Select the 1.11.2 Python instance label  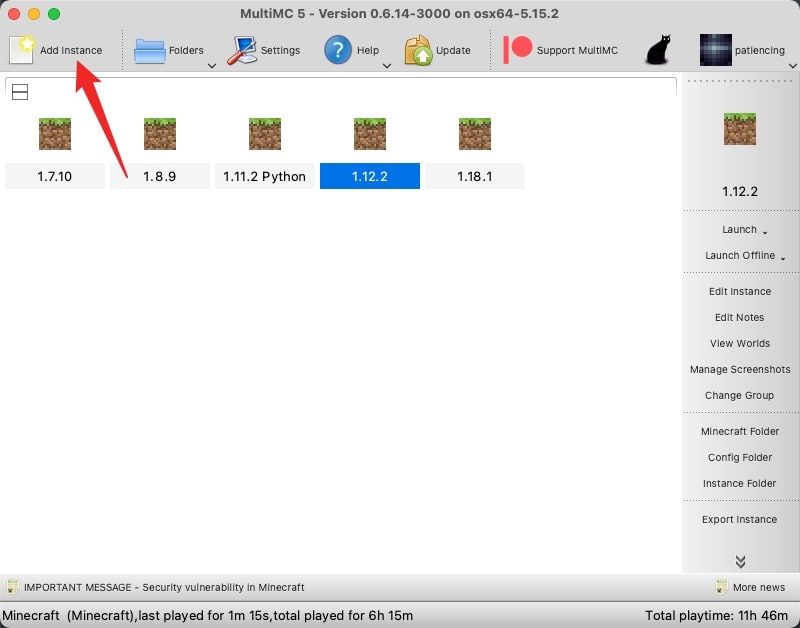point(264,177)
